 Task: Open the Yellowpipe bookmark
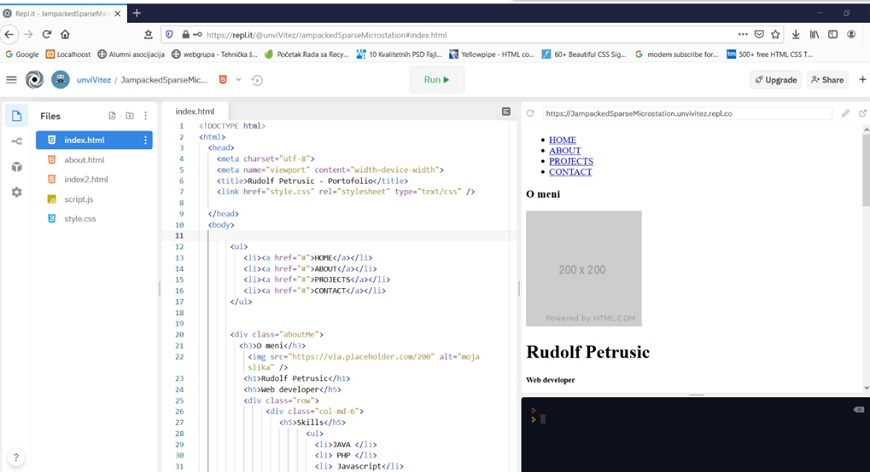point(492,54)
